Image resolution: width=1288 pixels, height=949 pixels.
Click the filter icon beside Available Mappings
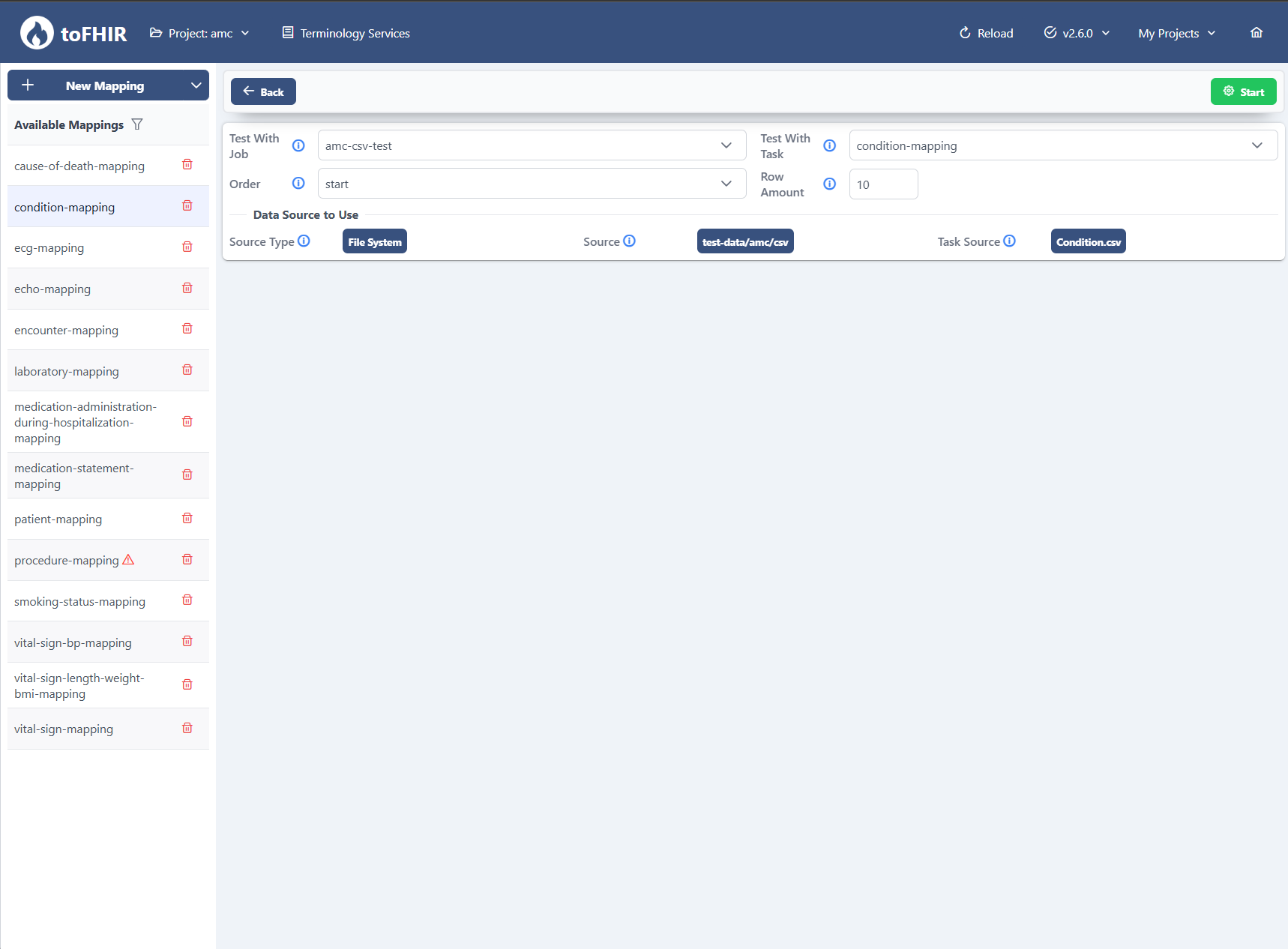pos(137,124)
